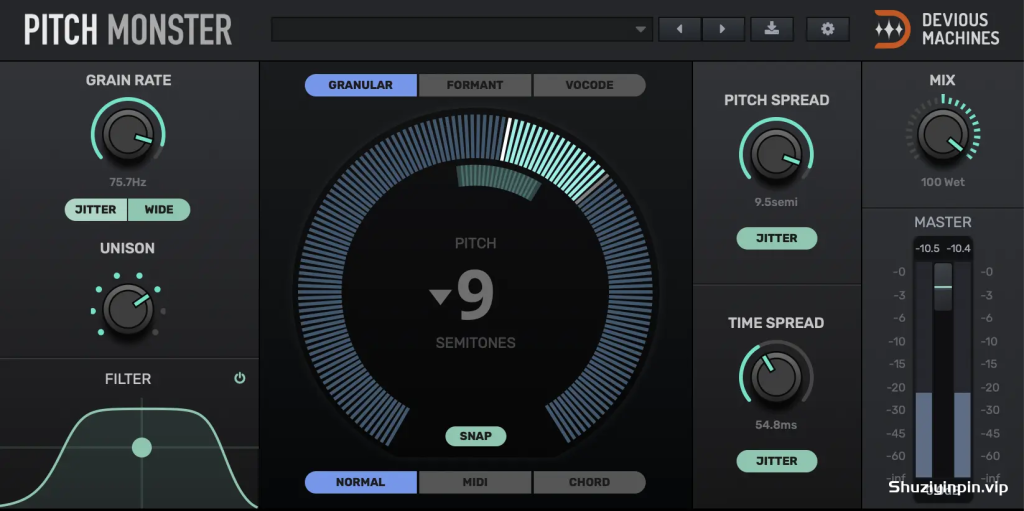Click the save preset download icon
1024x511 pixels.
(772, 29)
